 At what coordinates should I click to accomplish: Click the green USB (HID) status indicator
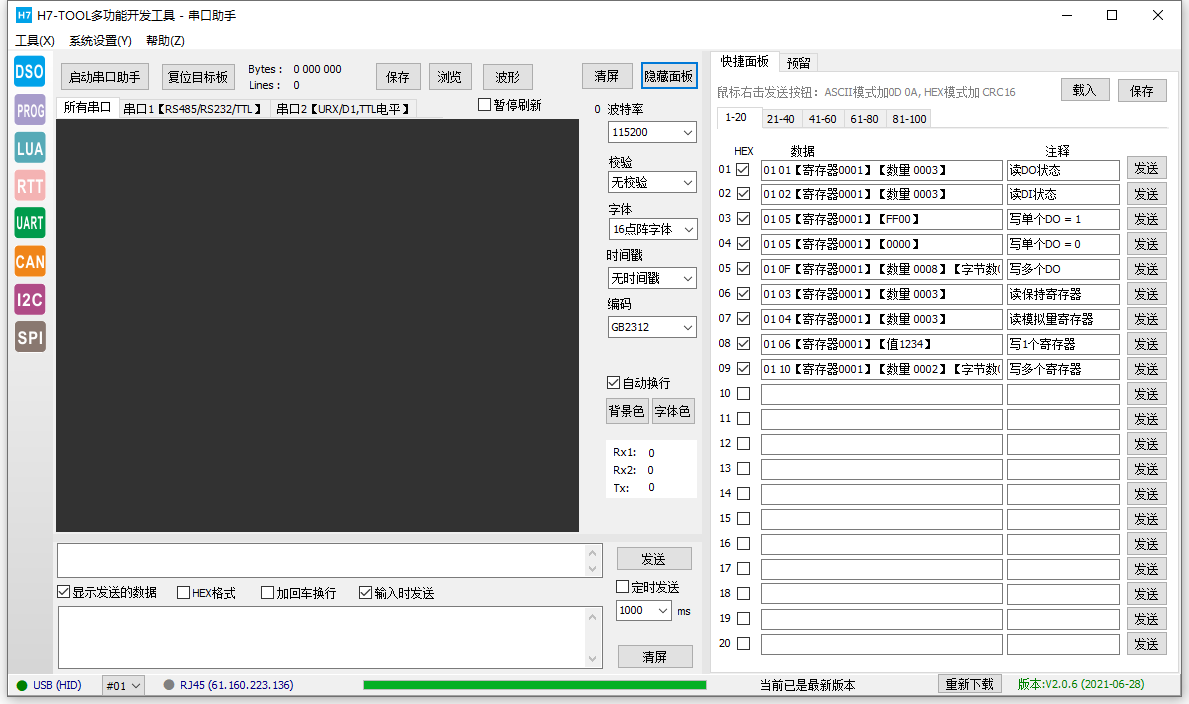[x=22, y=685]
